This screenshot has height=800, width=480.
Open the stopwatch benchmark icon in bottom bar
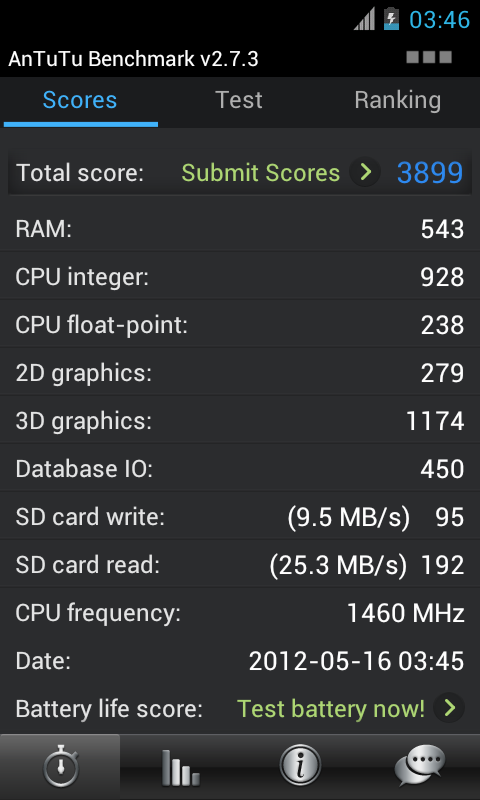pos(60,766)
